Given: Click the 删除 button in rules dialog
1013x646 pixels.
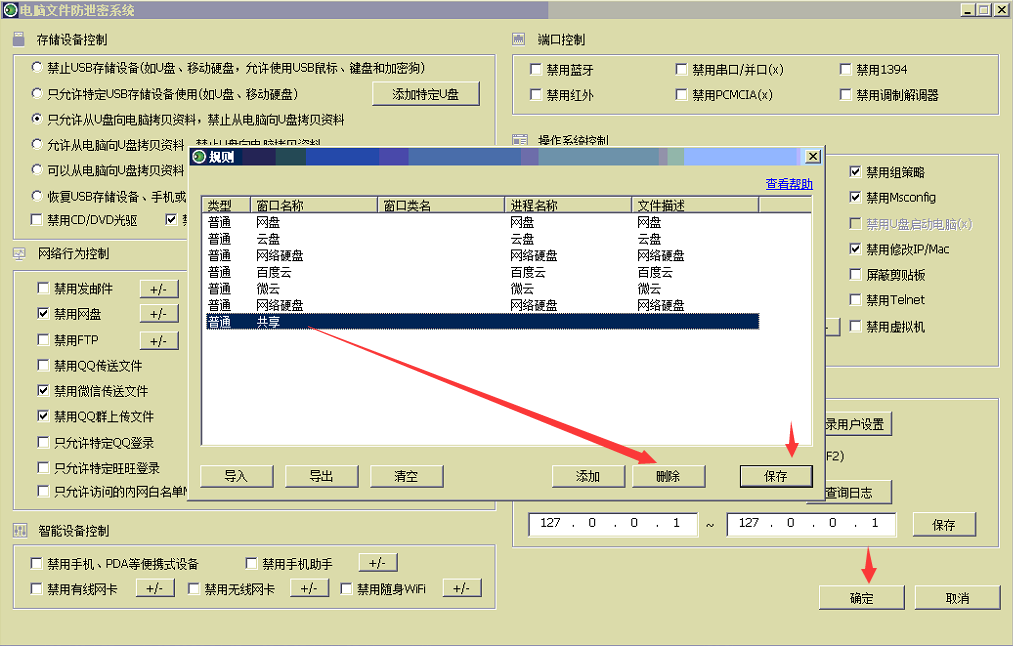Looking at the screenshot, I should [668, 476].
